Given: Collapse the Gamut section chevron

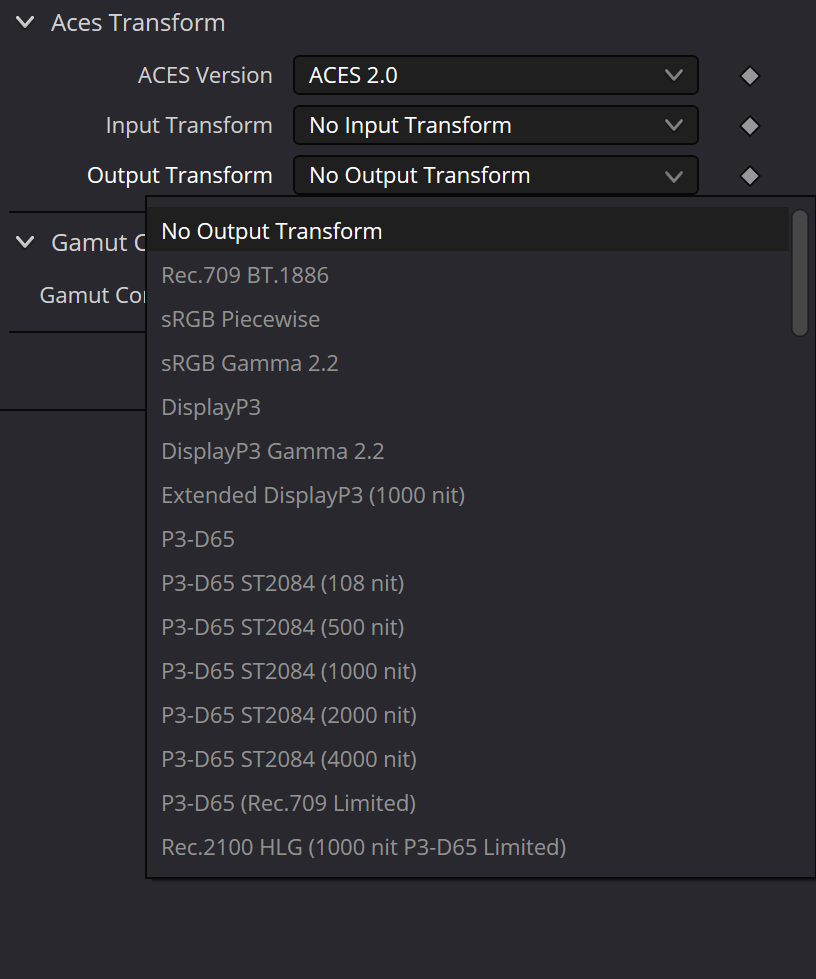Looking at the screenshot, I should (25, 242).
